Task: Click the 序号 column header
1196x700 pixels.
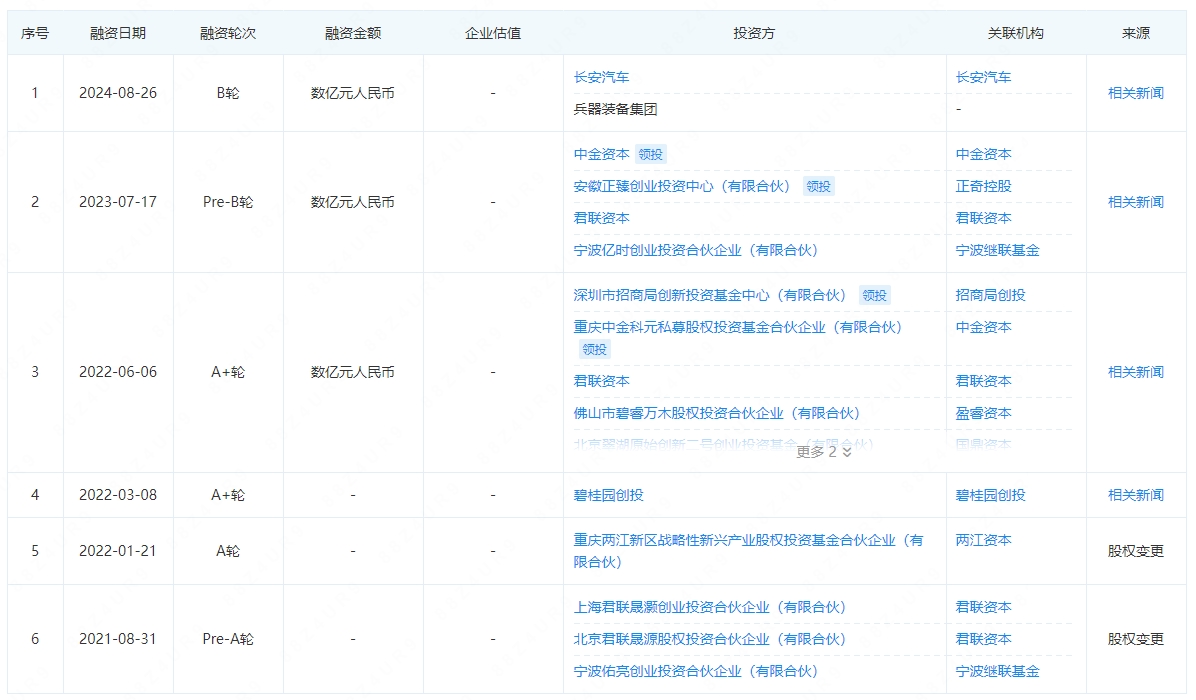Action: (x=34, y=33)
